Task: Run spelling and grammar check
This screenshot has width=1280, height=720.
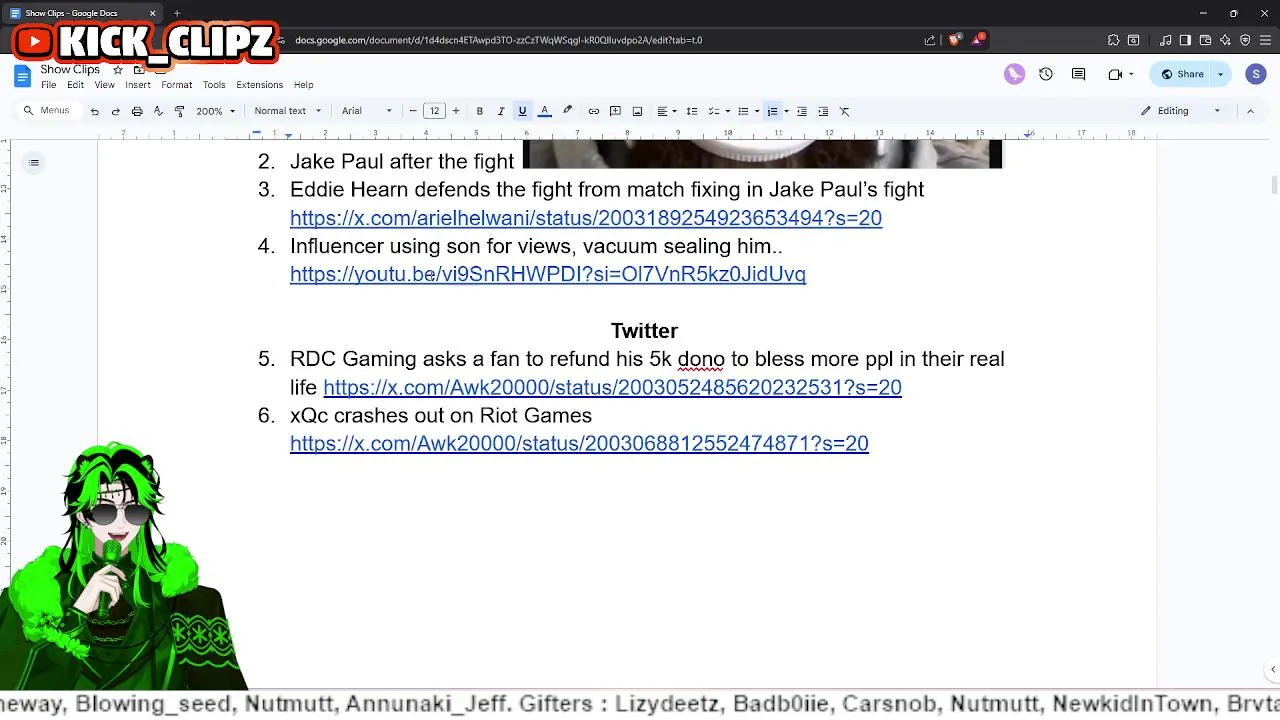Action: coord(158,111)
